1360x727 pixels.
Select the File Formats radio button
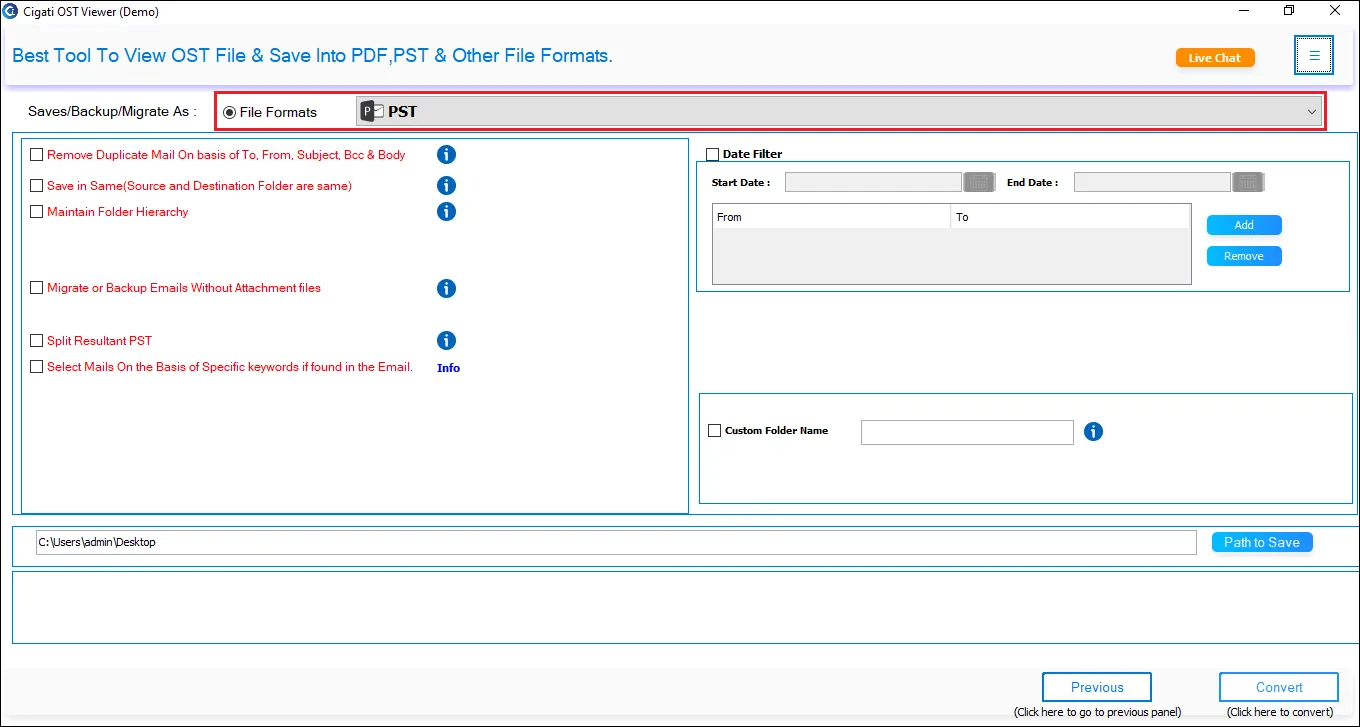230,112
